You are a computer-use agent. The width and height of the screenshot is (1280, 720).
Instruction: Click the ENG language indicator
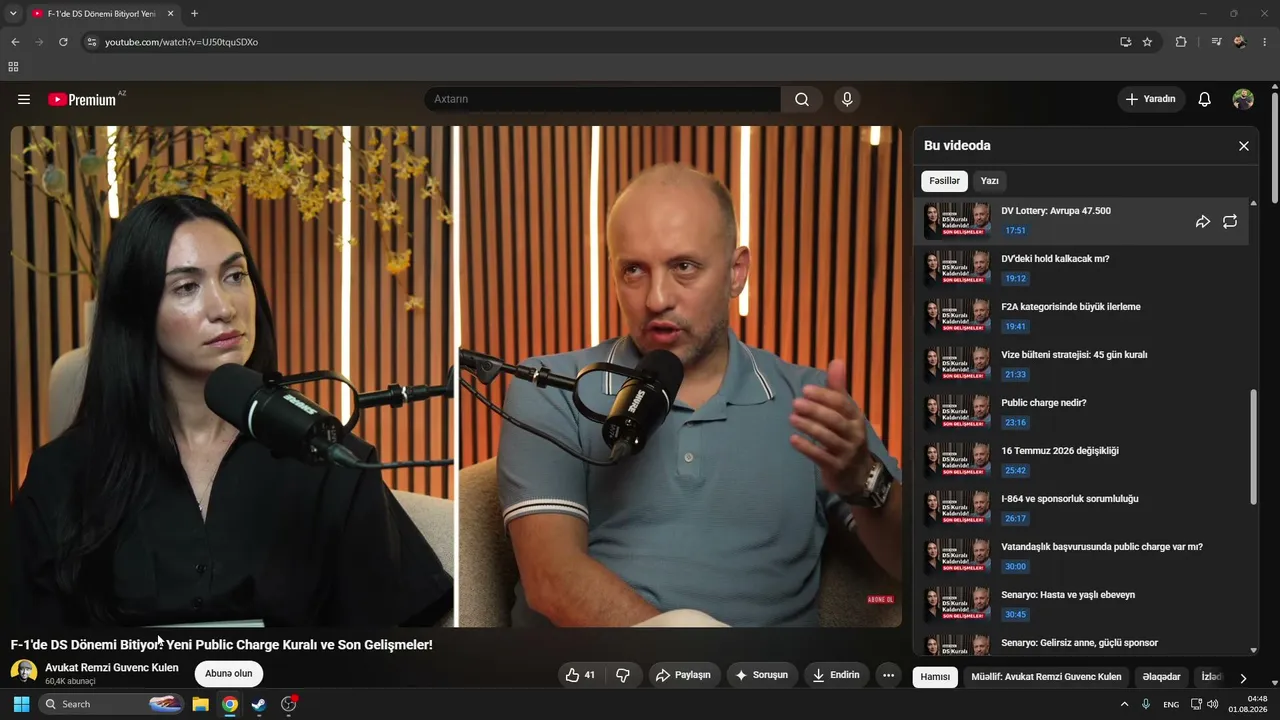[1171, 704]
